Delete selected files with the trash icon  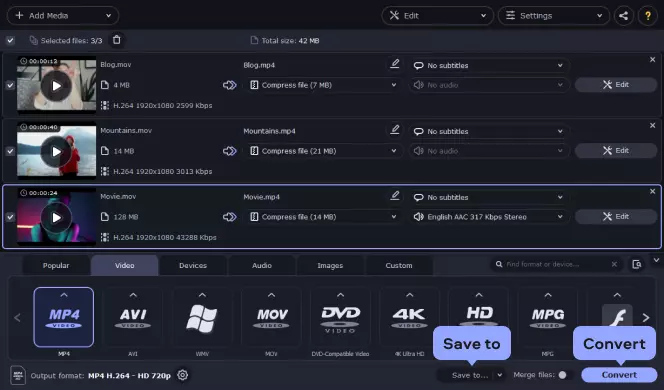[x=116, y=40]
